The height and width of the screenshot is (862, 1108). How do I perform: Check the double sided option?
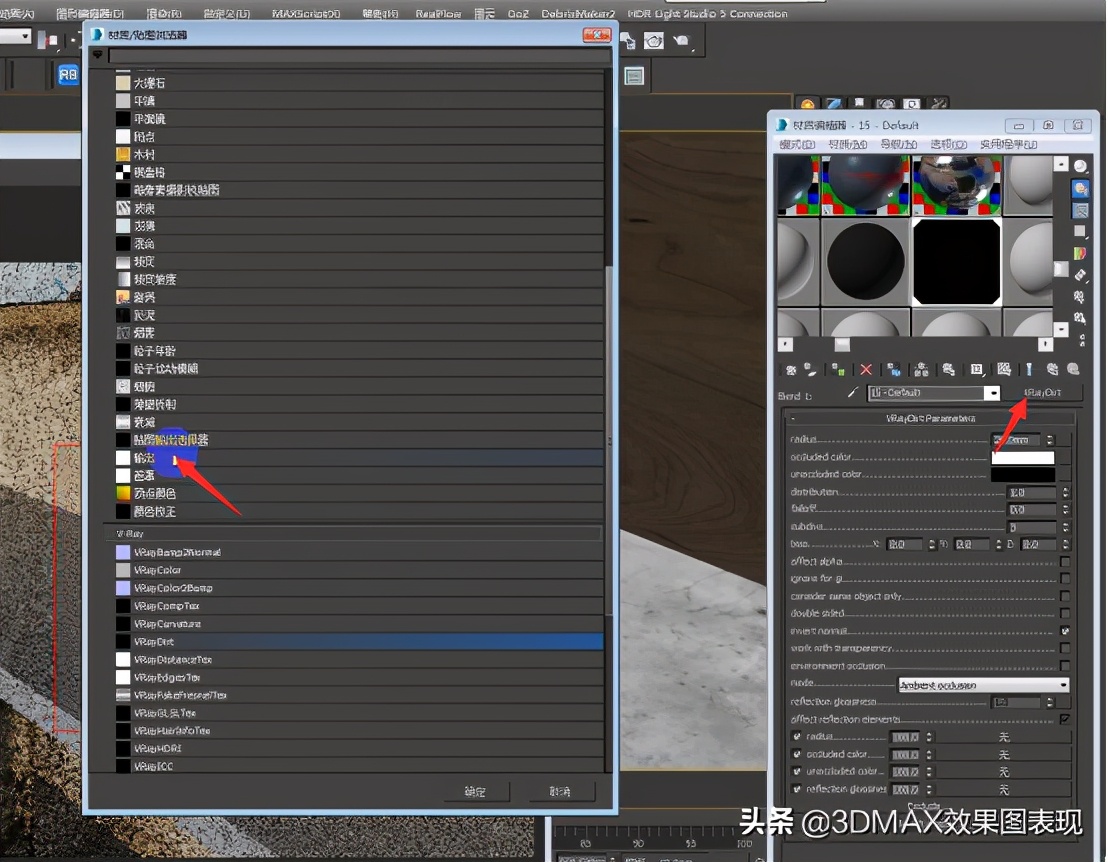[1064, 613]
